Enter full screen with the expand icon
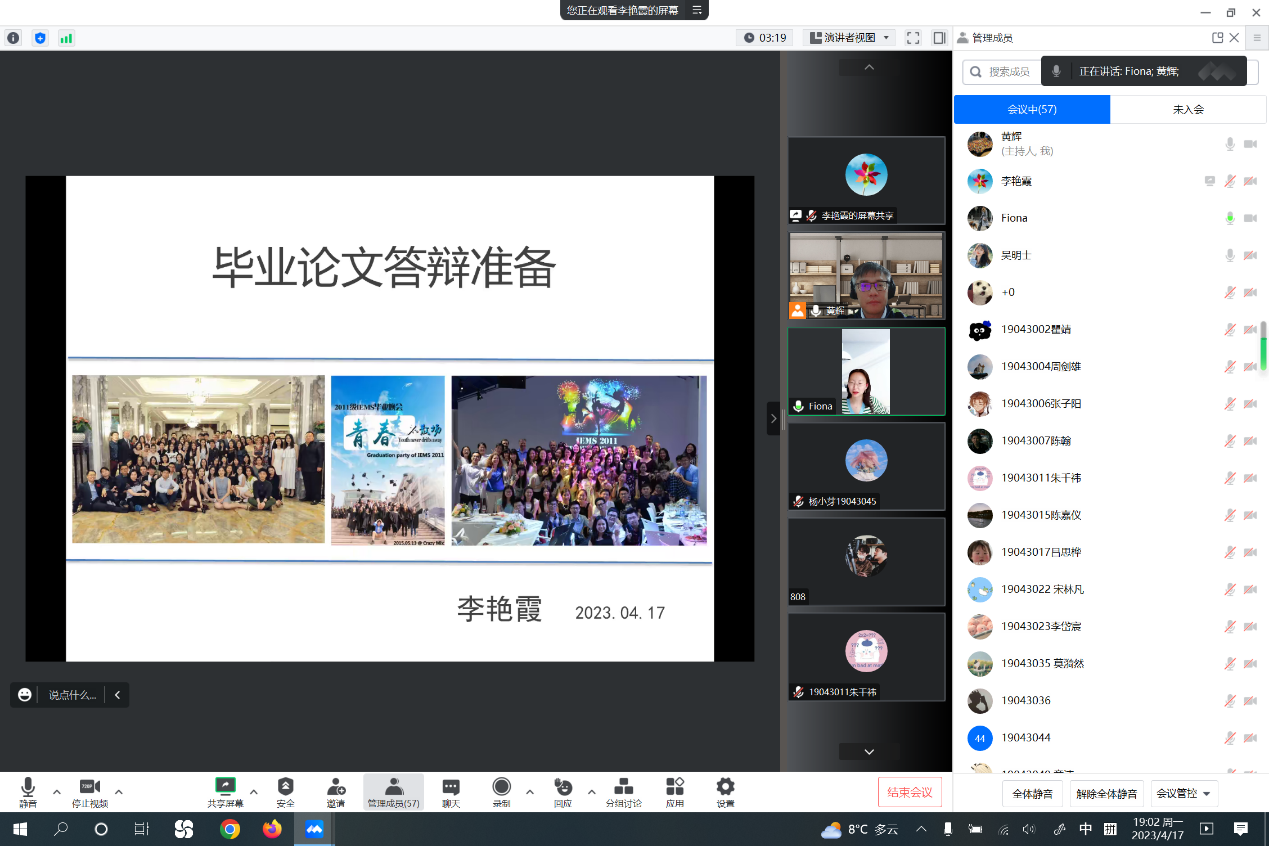 point(913,38)
